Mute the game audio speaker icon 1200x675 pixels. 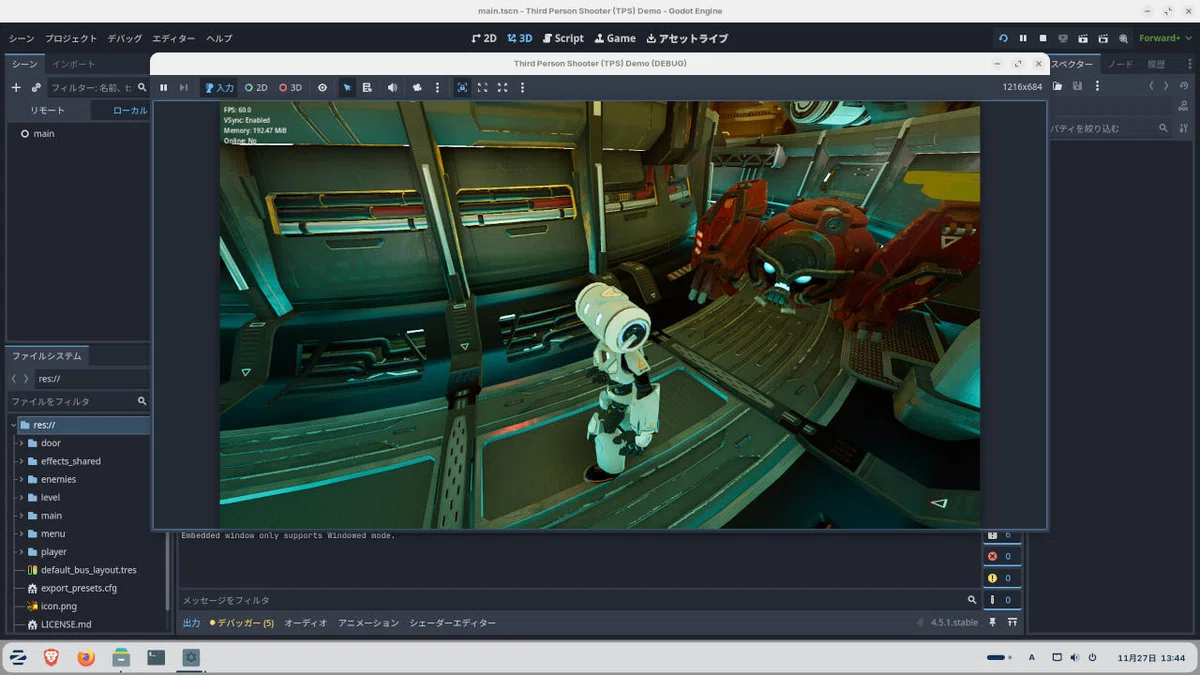(392, 88)
